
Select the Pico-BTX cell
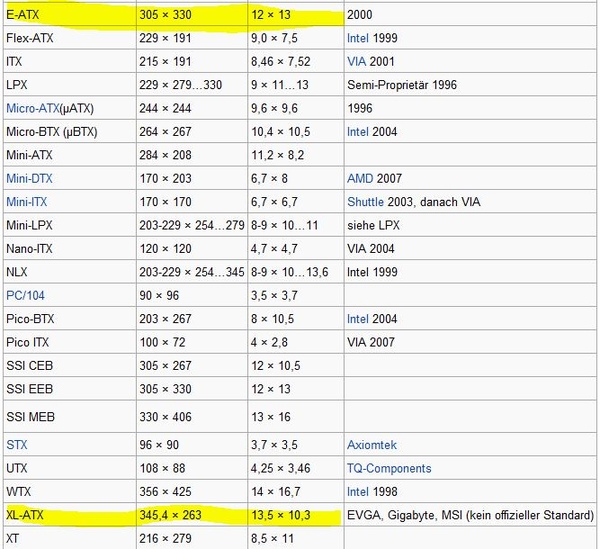tap(70, 319)
